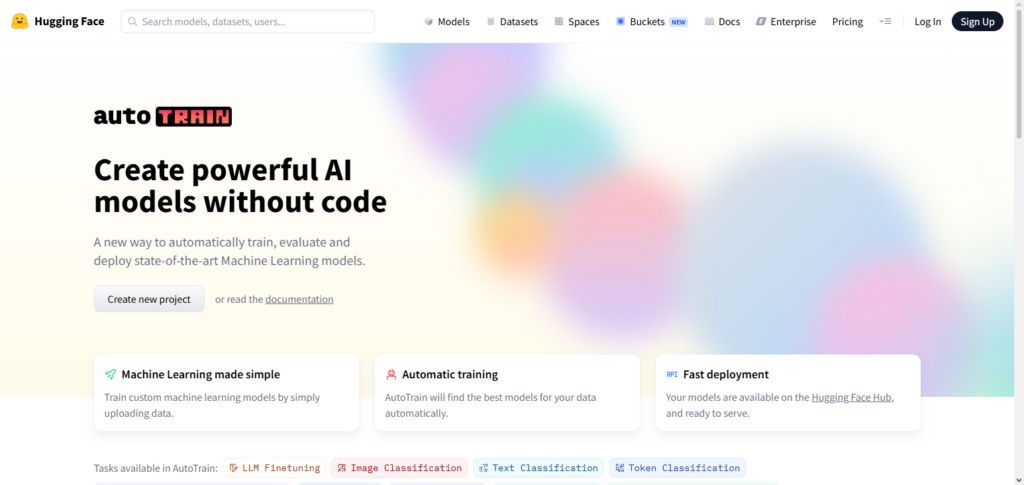Open the Pricing page

pos(847,22)
